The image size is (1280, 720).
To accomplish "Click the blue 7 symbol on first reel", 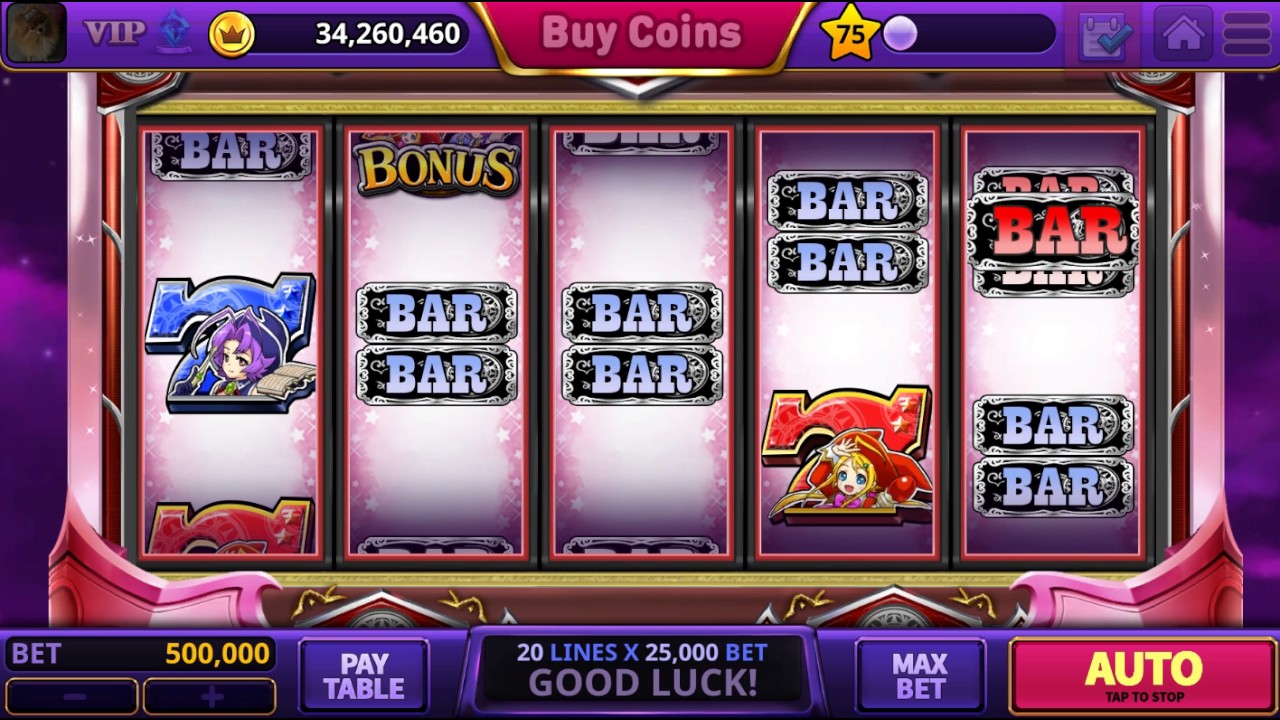I will pyautogui.click(x=231, y=343).
